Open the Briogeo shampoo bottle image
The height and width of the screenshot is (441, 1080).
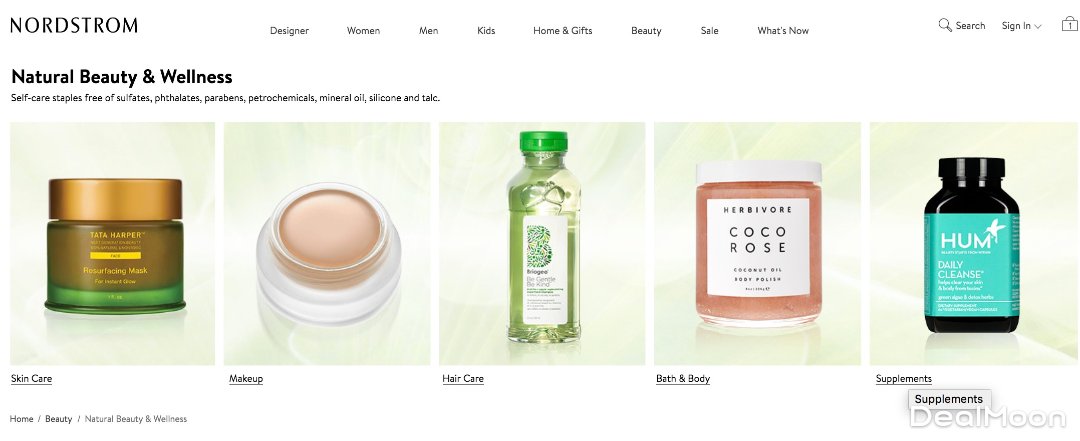[x=542, y=243]
